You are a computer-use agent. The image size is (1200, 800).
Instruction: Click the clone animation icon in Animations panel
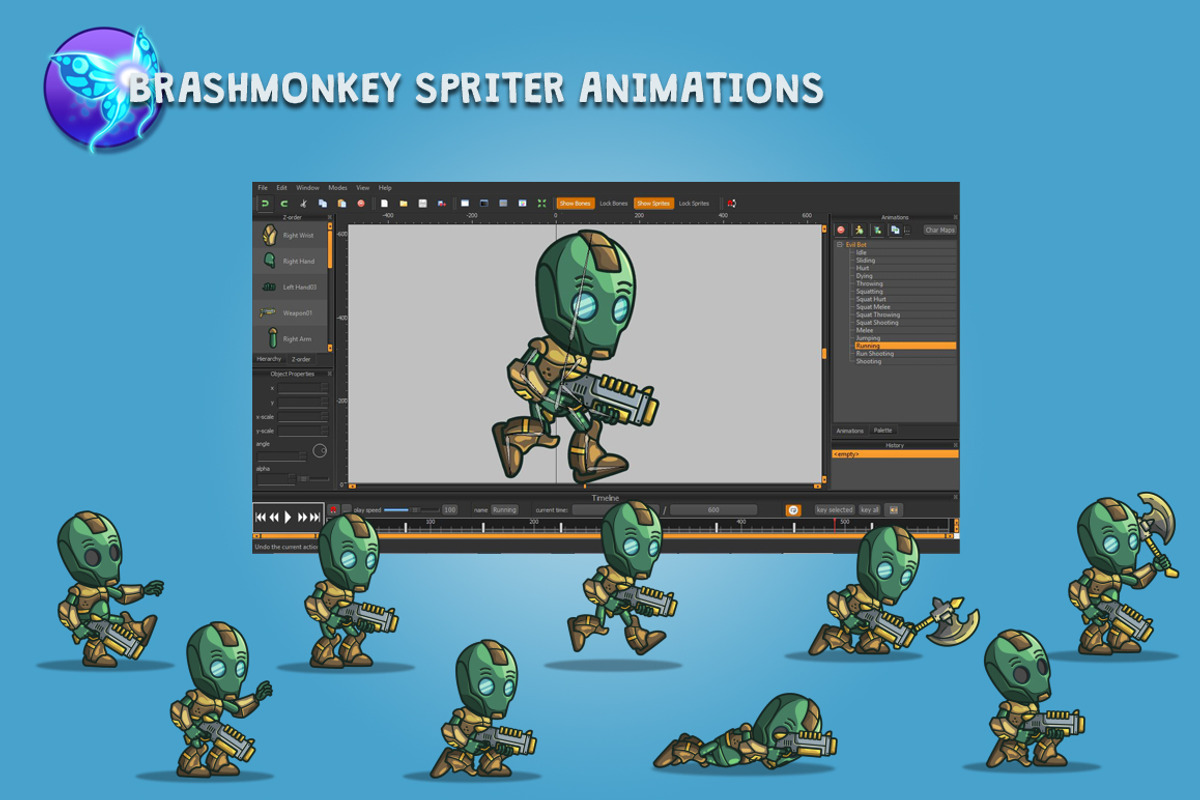(x=895, y=230)
